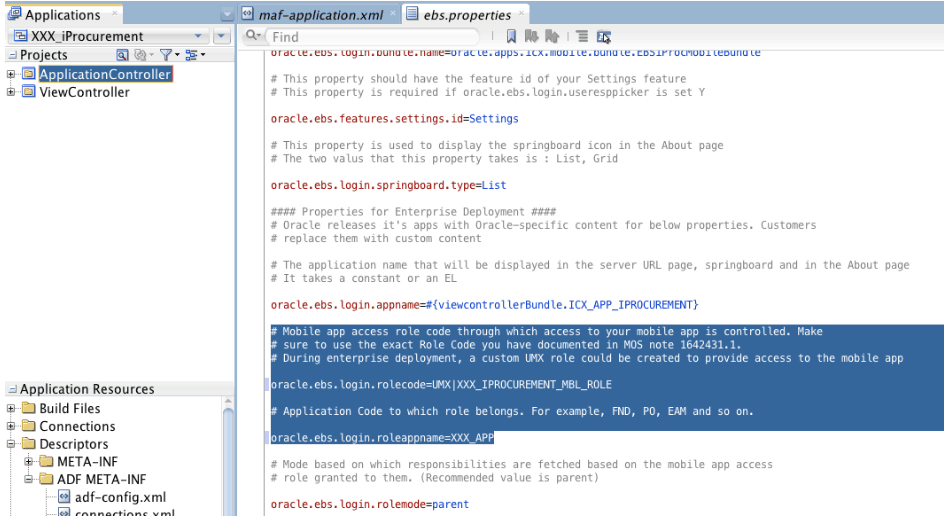This screenshot has height=518, width=944.
Task: Click the adf-config.xml file icon
Action: (x=64, y=496)
